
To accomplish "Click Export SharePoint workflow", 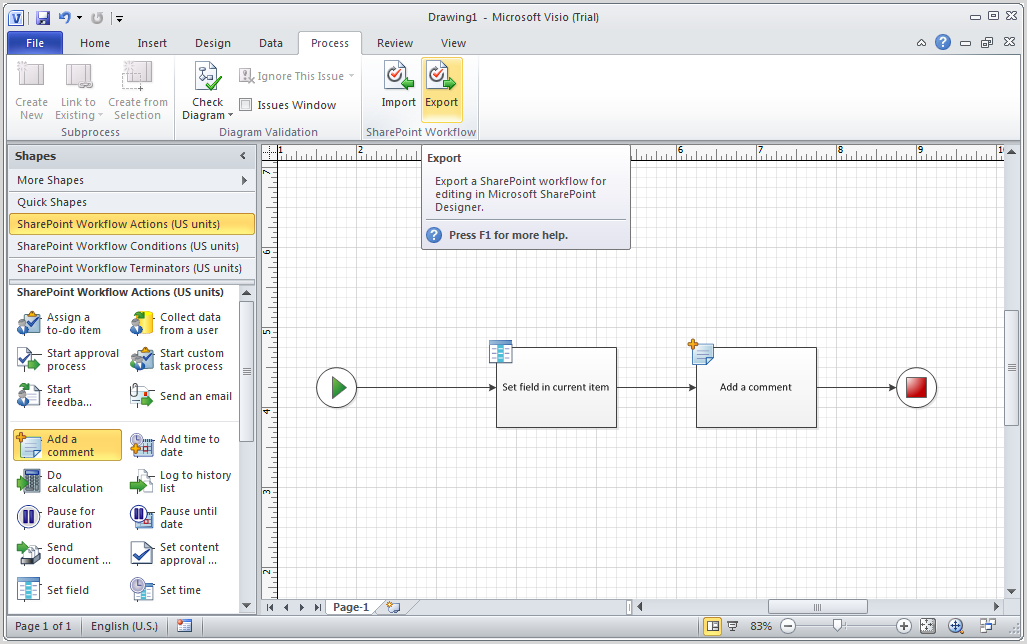I will point(441,90).
